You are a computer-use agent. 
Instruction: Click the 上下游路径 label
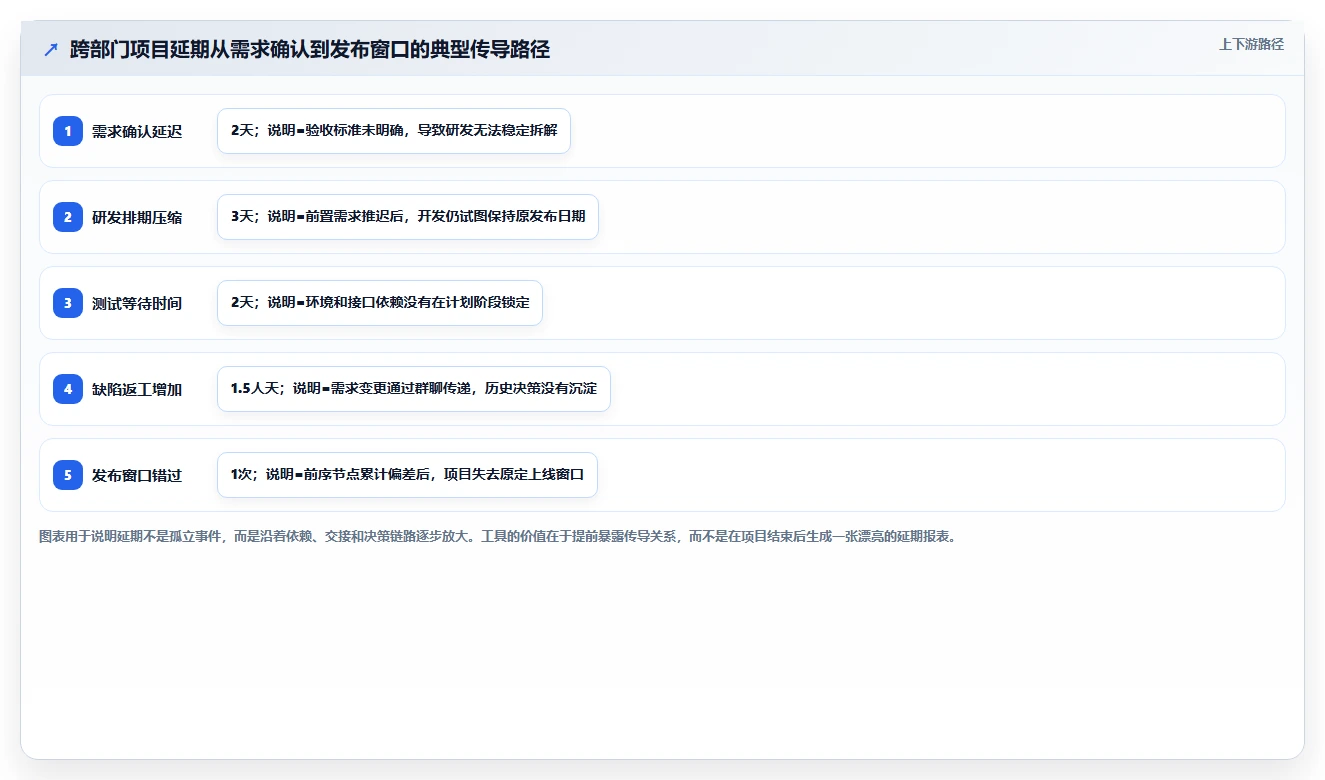coord(1251,45)
